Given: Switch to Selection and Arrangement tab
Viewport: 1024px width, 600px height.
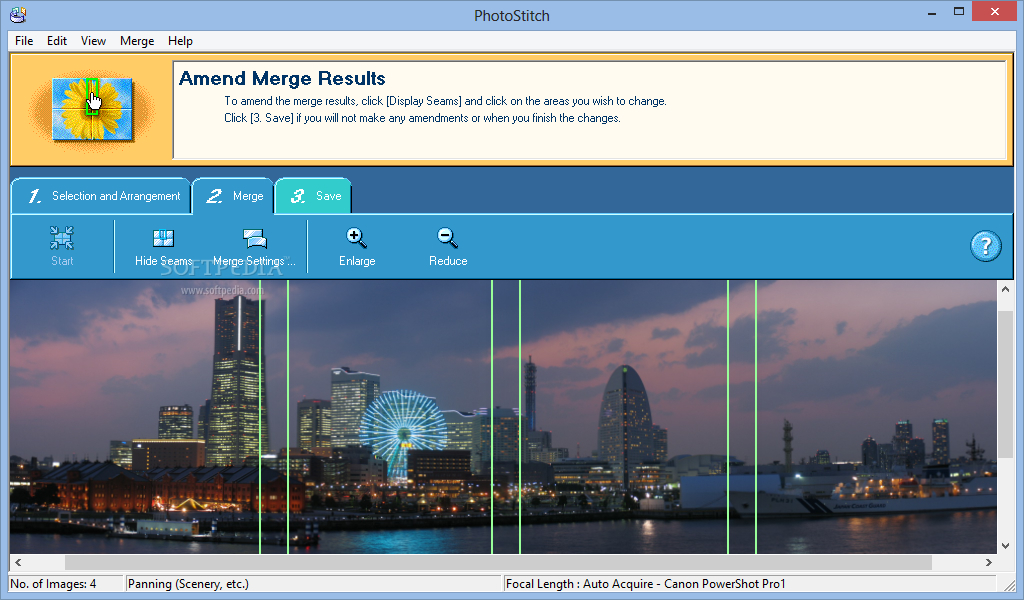Looking at the screenshot, I should [x=101, y=196].
